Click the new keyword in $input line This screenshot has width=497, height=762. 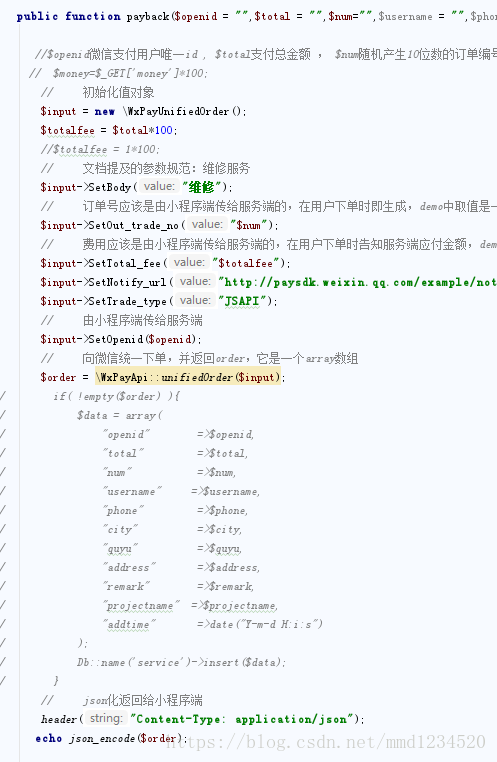(x=104, y=112)
